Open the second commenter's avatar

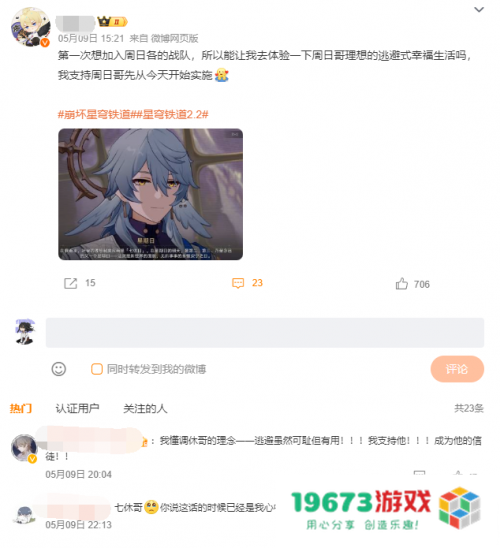click(x=24, y=515)
